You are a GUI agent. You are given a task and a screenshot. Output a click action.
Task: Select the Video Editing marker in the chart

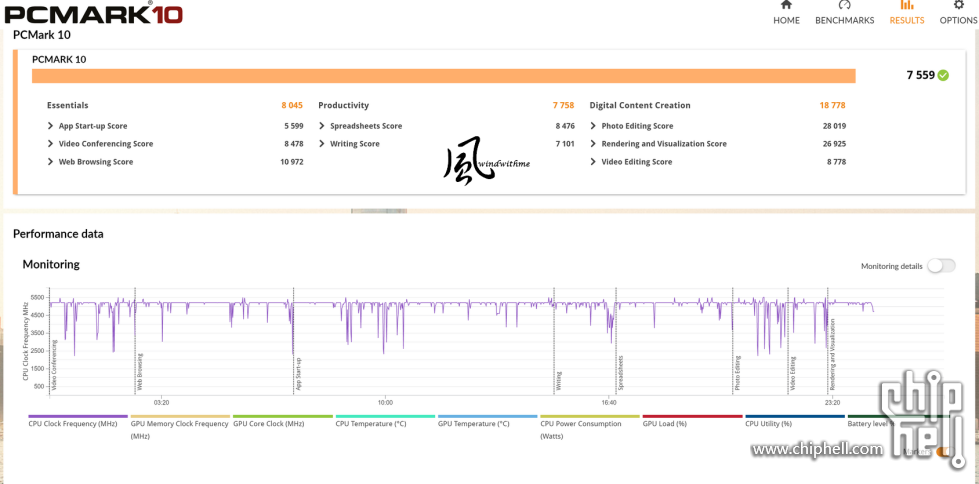point(793,373)
